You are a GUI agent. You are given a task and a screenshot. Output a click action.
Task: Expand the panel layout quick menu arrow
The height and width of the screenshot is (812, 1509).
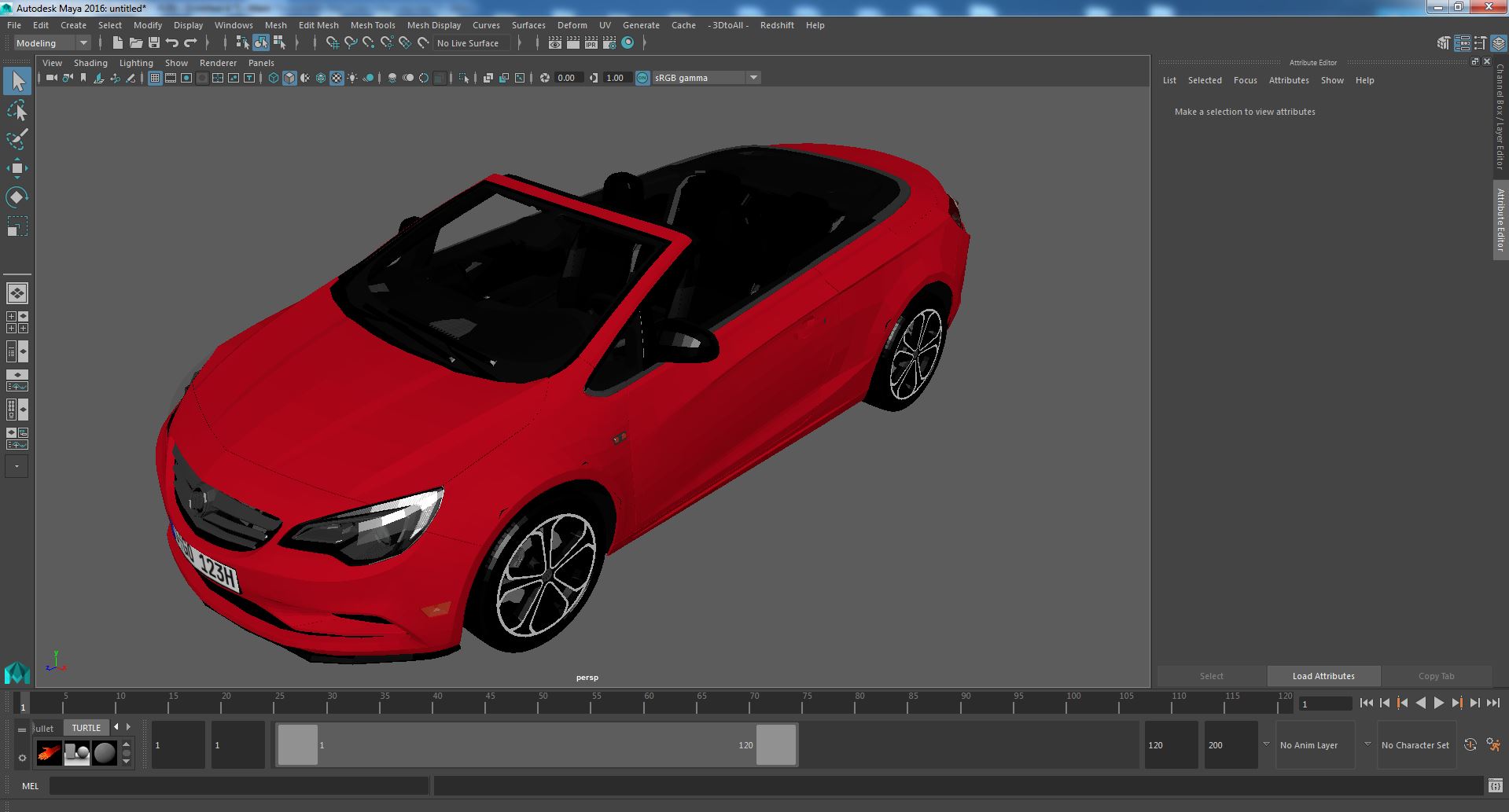point(17,466)
